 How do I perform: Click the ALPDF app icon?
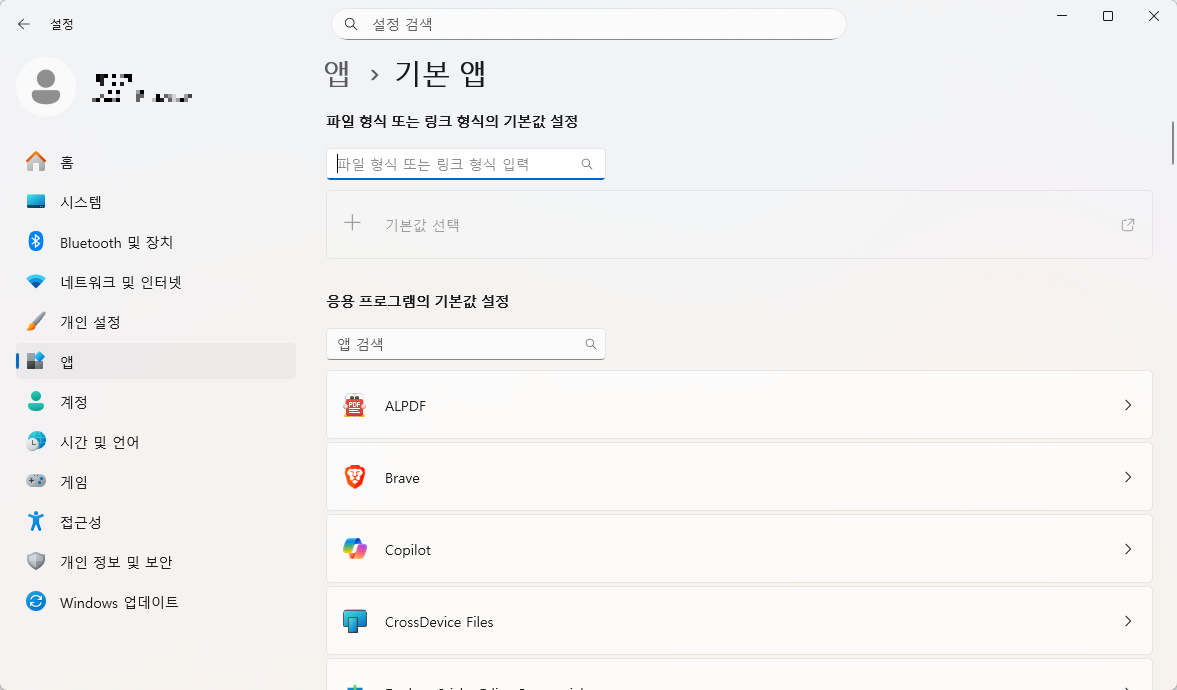point(354,405)
